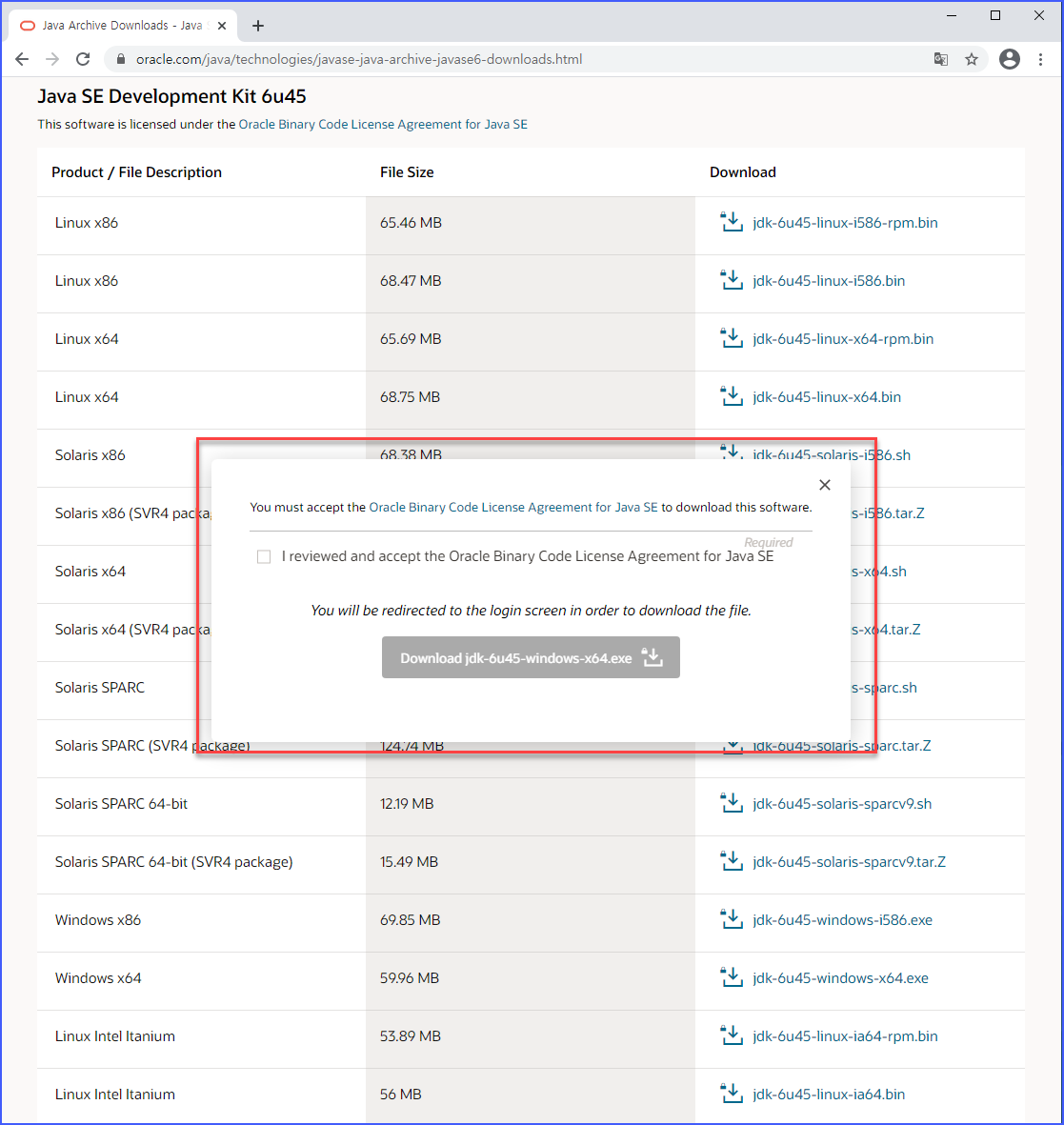Click download icon beside jdk-6u45-linux-ia64.bin
Viewport: 1064px width, 1125px height.
click(x=732, y=1095)
